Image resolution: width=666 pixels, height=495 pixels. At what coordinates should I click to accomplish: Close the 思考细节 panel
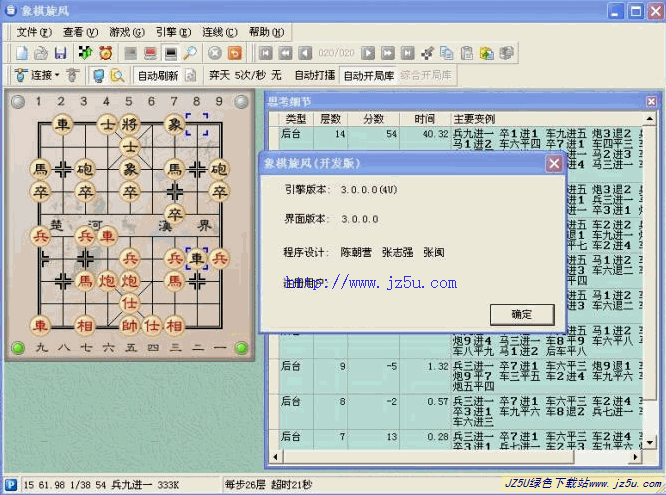tap(651, 101)
